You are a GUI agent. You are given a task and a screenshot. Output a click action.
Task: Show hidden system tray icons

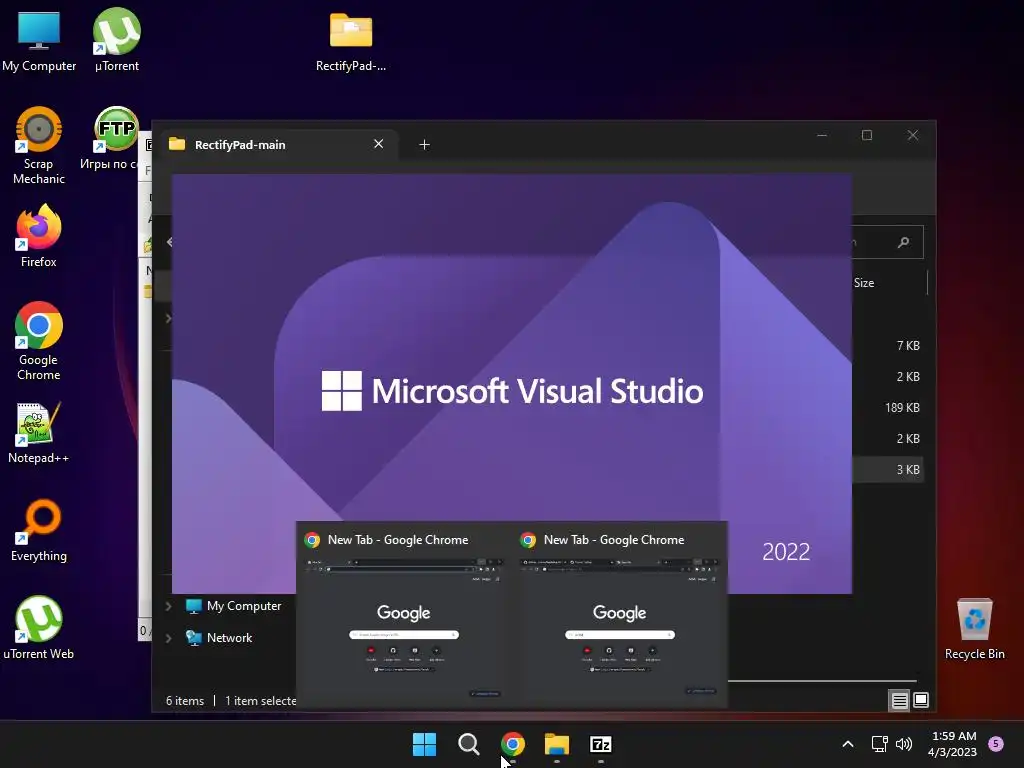tap(848, 744)
